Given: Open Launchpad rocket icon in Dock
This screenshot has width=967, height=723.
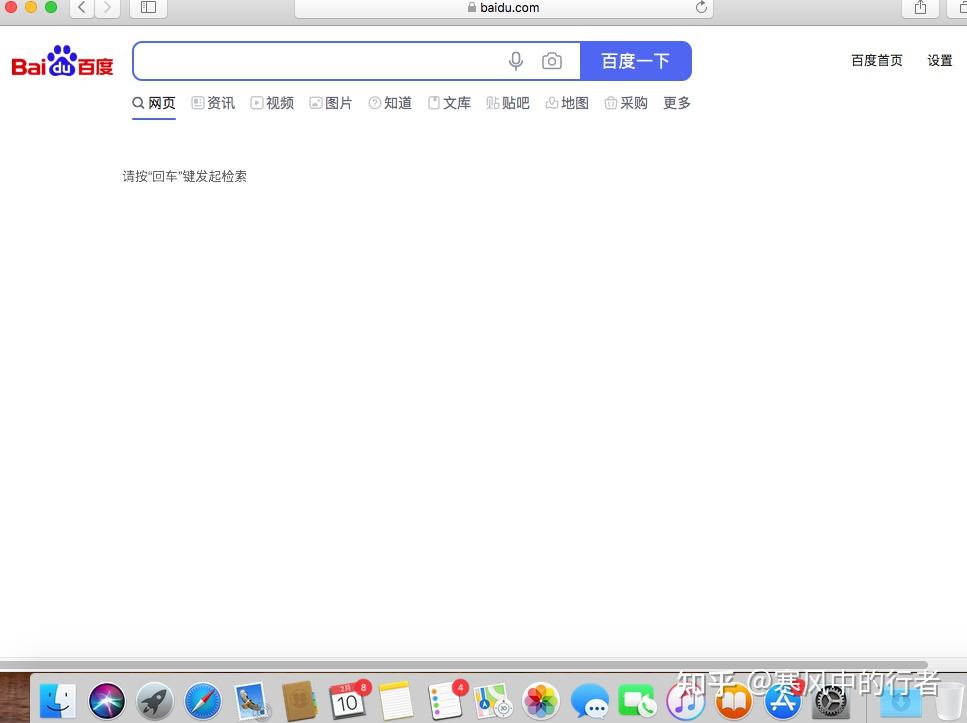Looking at the screenshot, I should [155, 701].
